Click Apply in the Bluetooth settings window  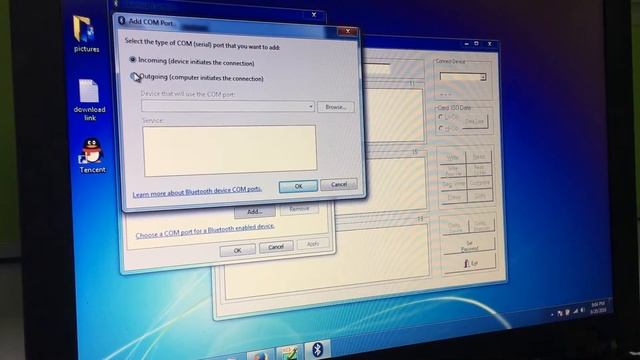(x=313, y=244)
